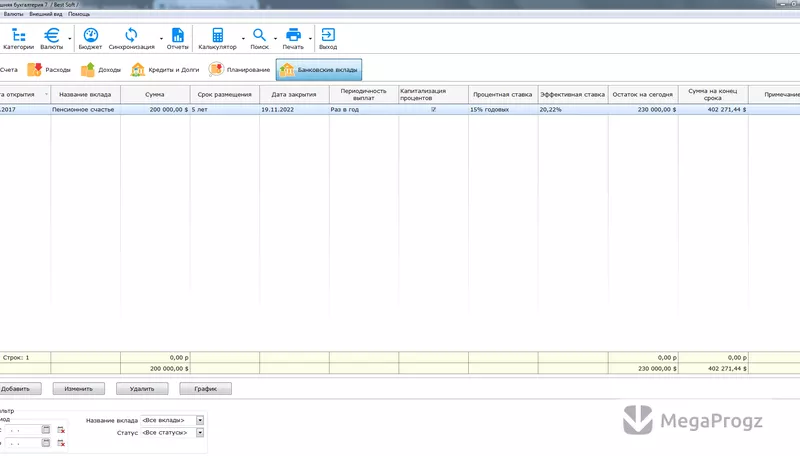This screenshot has height=456, width=800.
Task: Clear the period start date filter
Action: (x=61, y=430)
